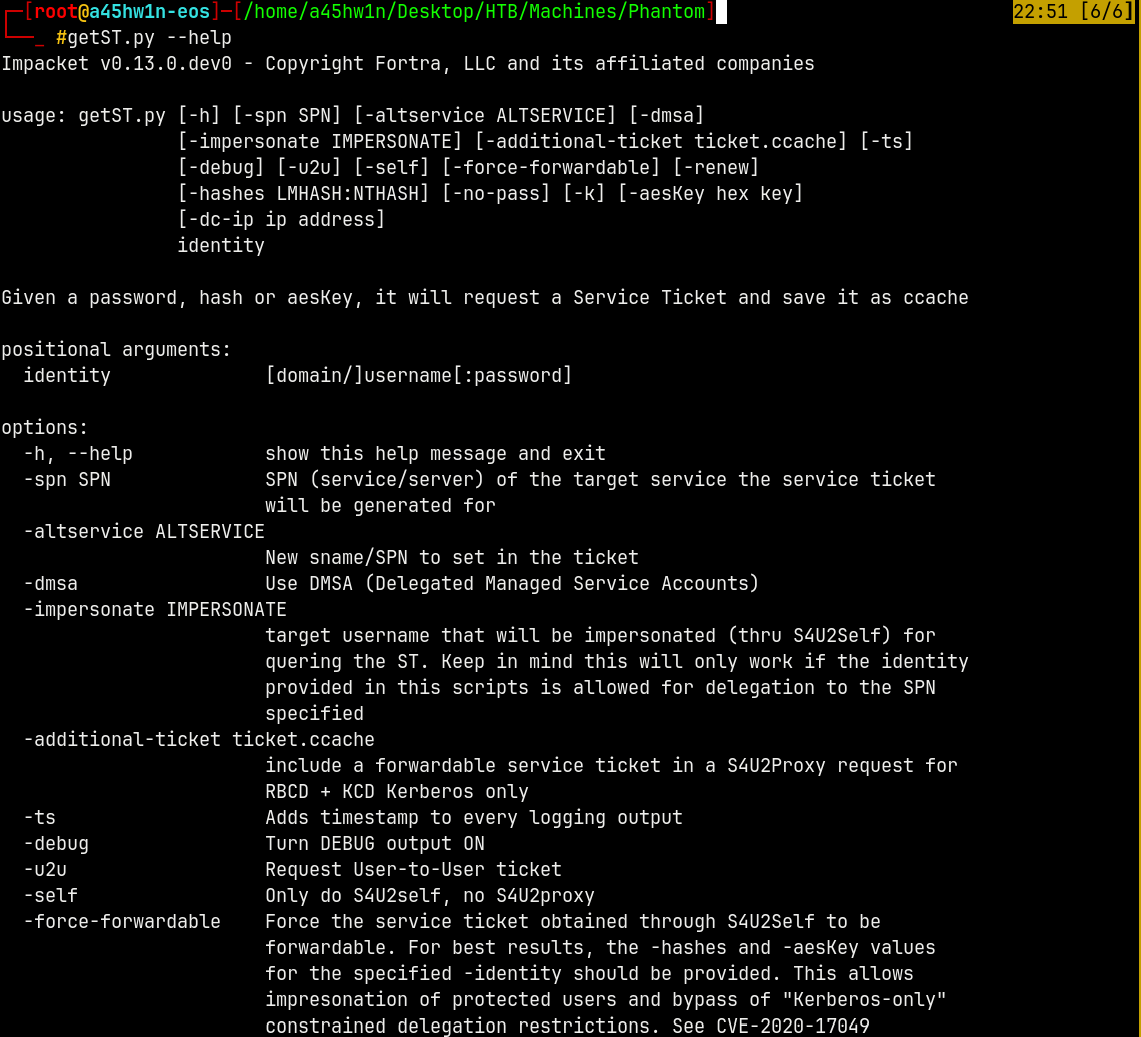Click the 22:51 [6/6] status indicator
Image resolution: width=1141 pixels, height=1037 pixels.
[x=1075, y=12]
